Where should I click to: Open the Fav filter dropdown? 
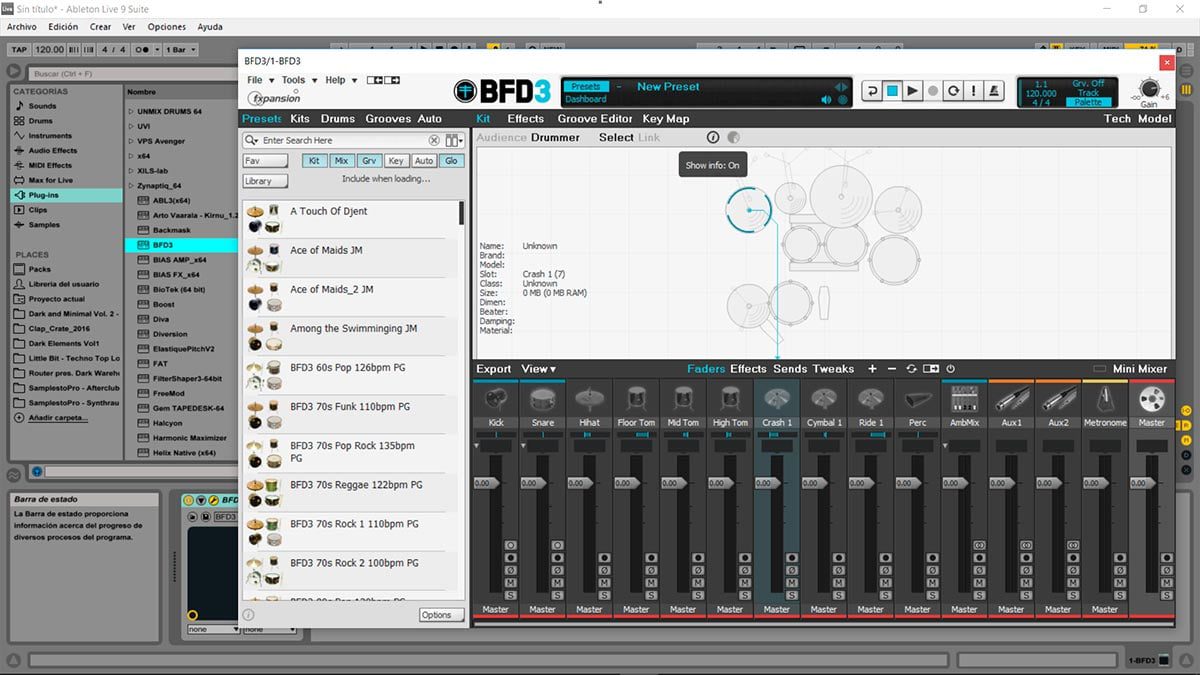[x=266, y=161]
